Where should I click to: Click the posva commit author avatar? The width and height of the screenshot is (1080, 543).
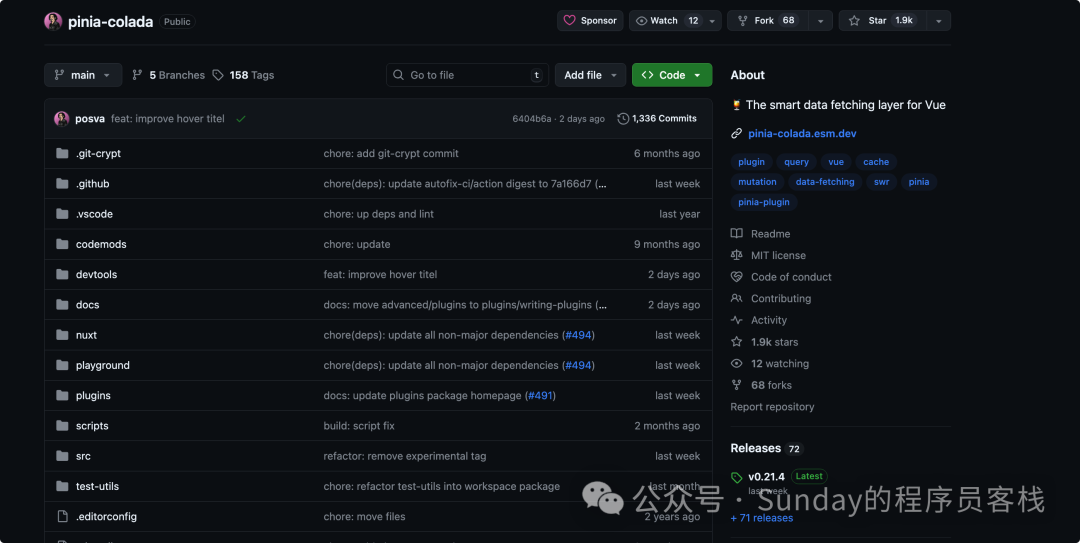61,119
